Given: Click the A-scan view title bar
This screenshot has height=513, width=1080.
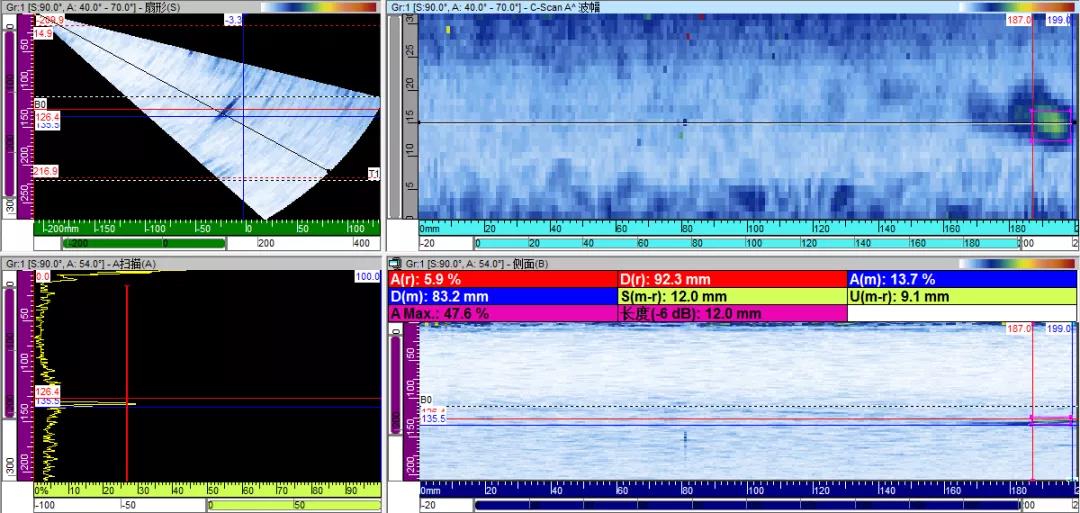Looking at the screenshot, I should (x=191, y=263).
